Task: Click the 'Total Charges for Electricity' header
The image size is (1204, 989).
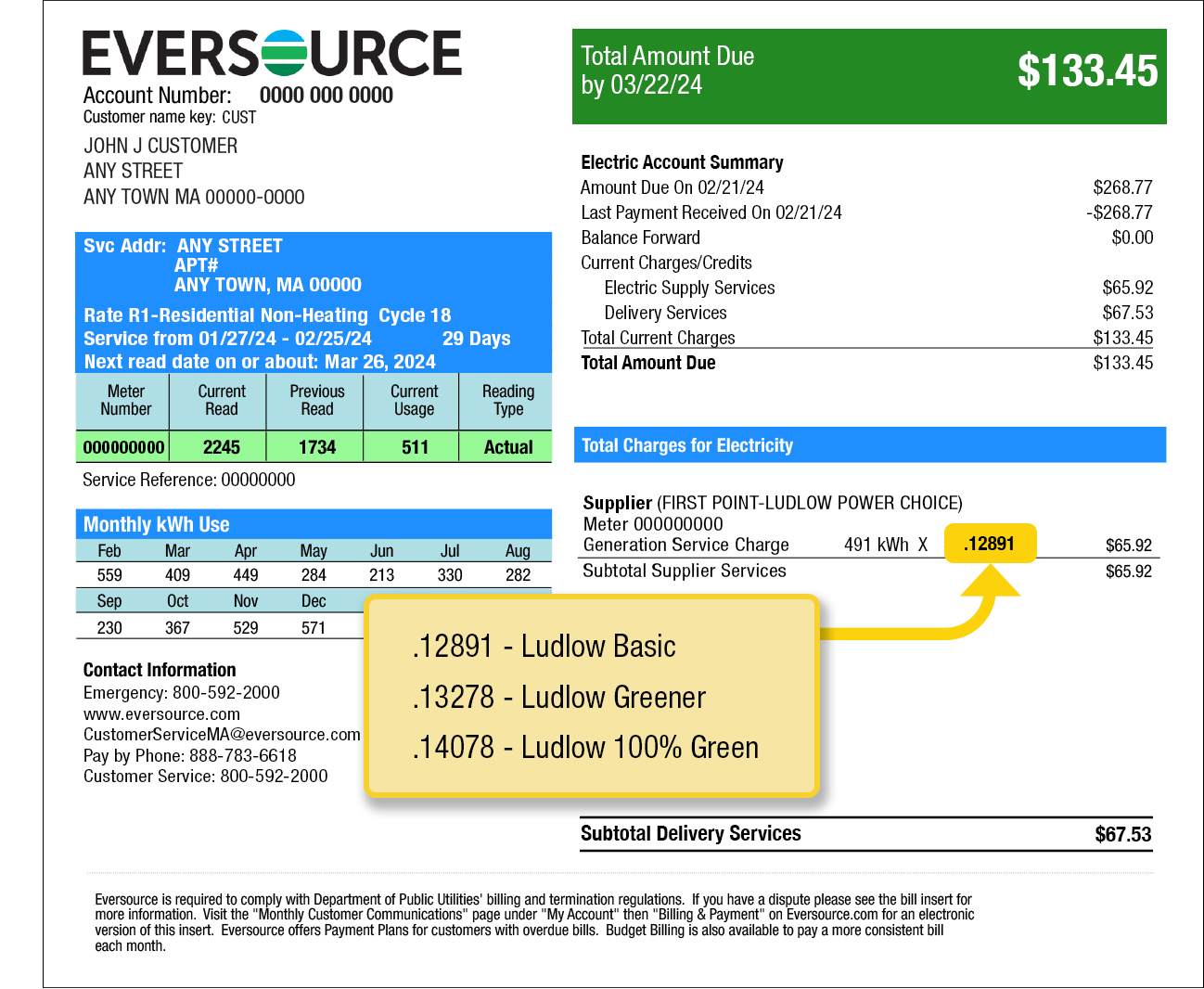Action: coord(870,445)
